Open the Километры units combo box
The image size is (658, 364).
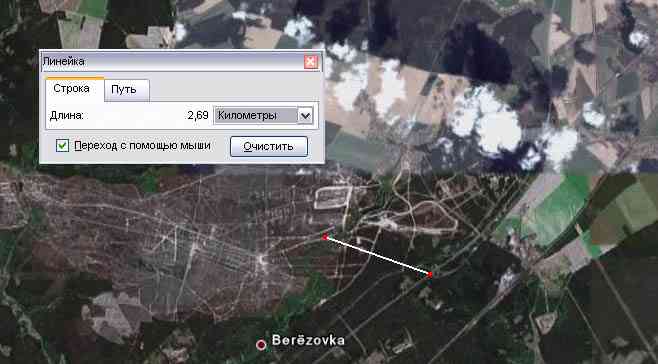pyautogui.click(x=264, y=115)
